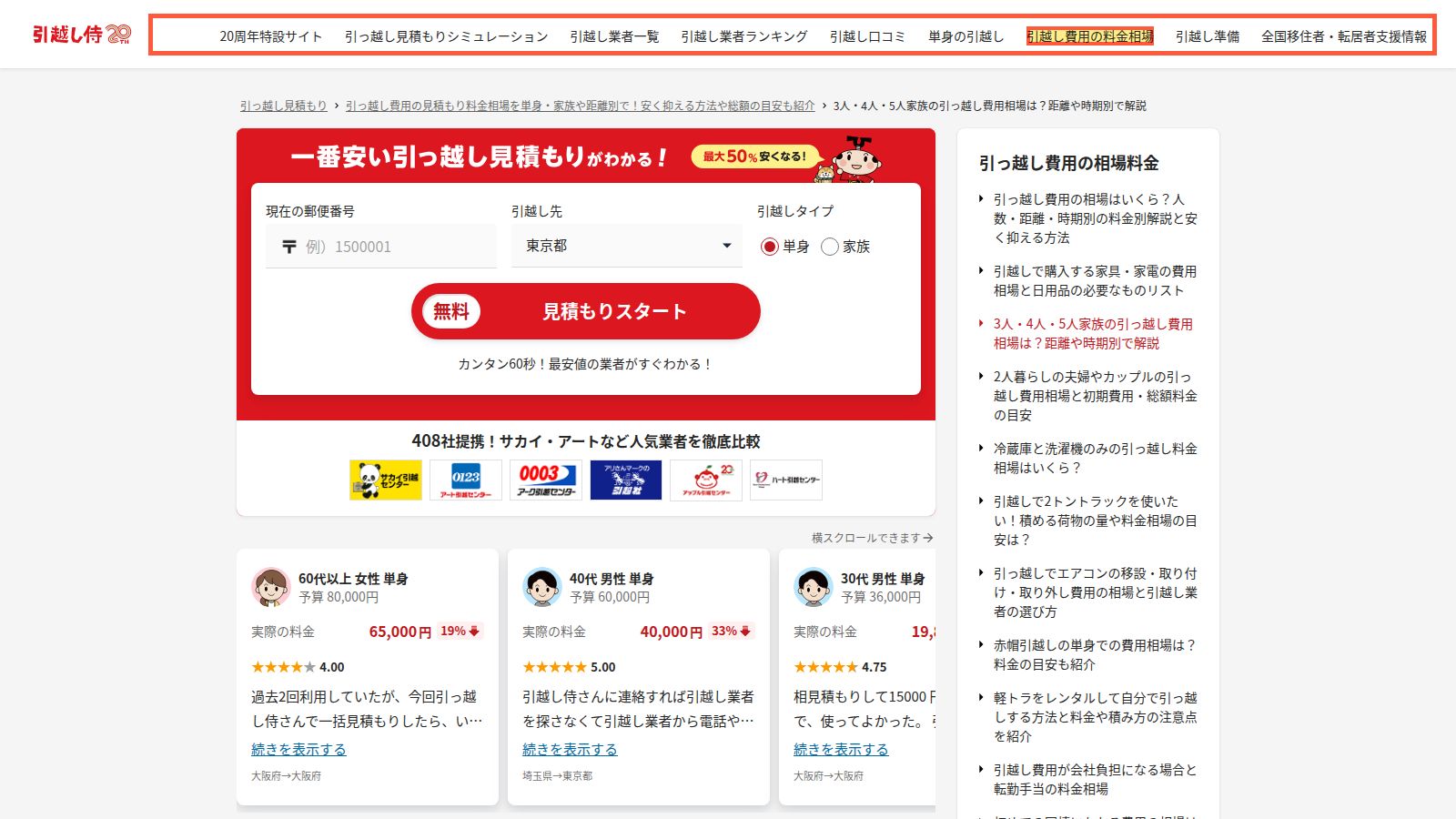The image size is (1456, 819).
Task: Click the long second breadcrumb link
Action: tap(580, 106)
